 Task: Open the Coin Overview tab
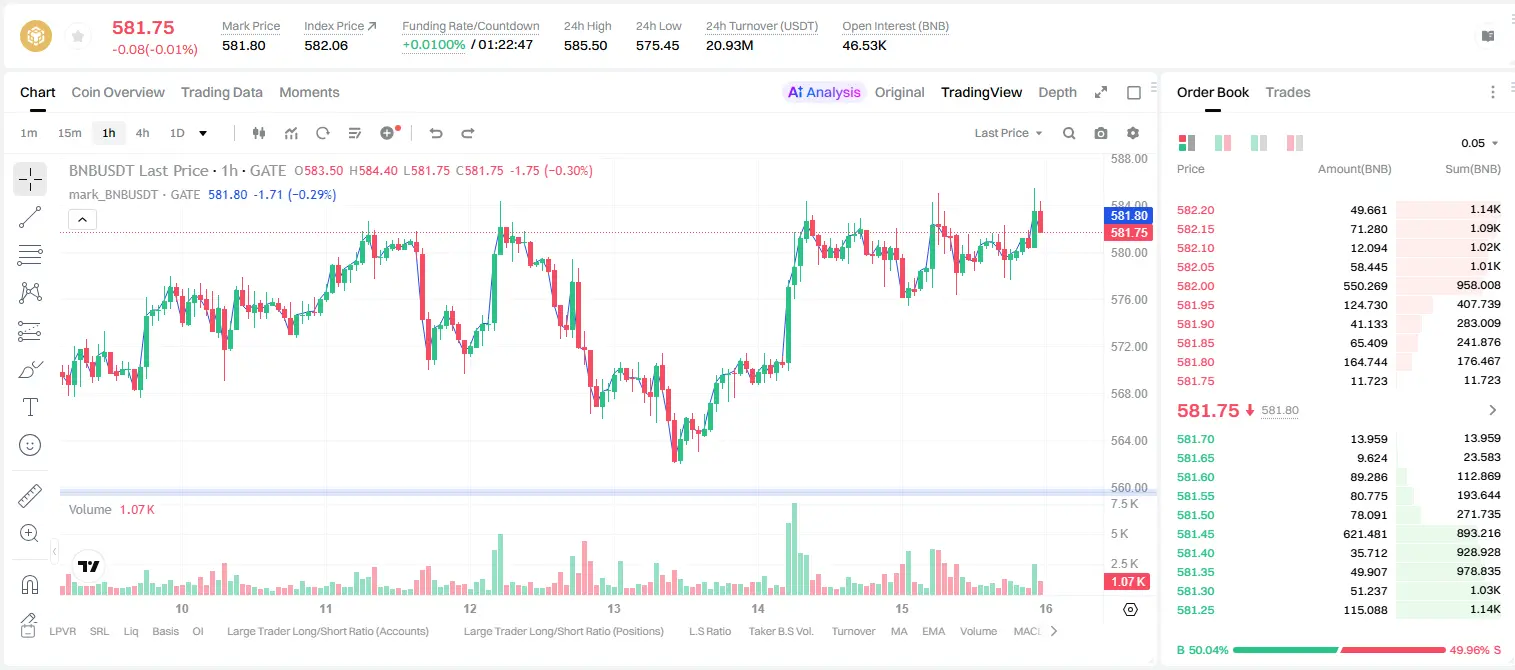coord(118,92)
